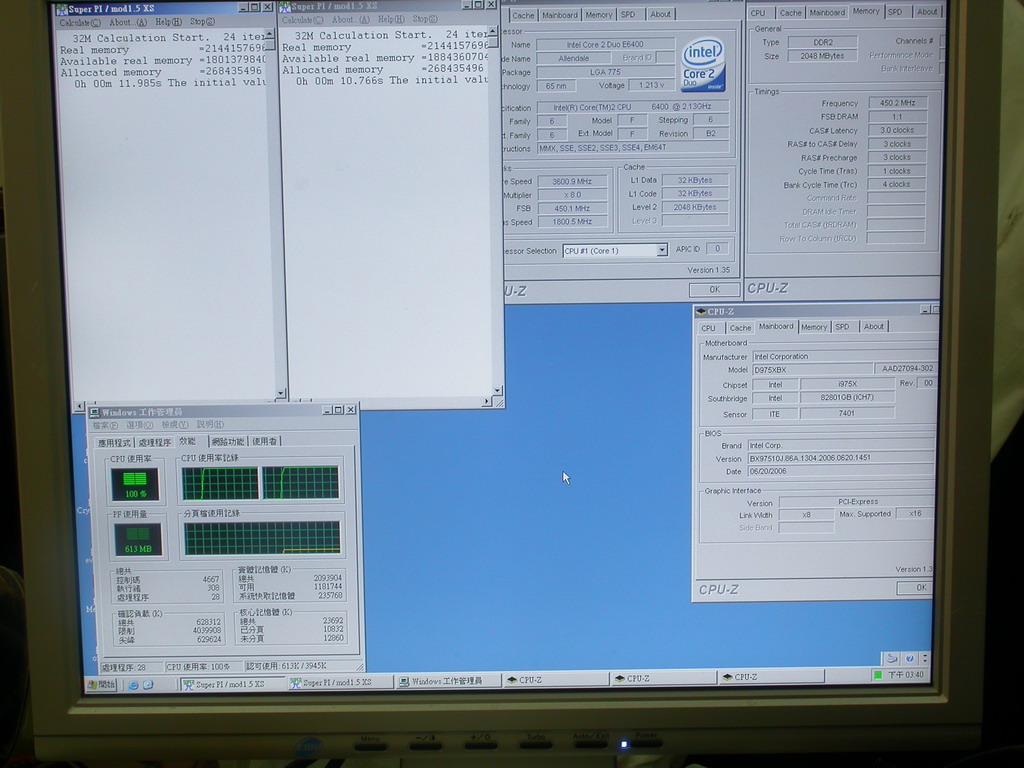Open About menu in left Super PI window
The image size is (1024, 768).
[127, 22]
